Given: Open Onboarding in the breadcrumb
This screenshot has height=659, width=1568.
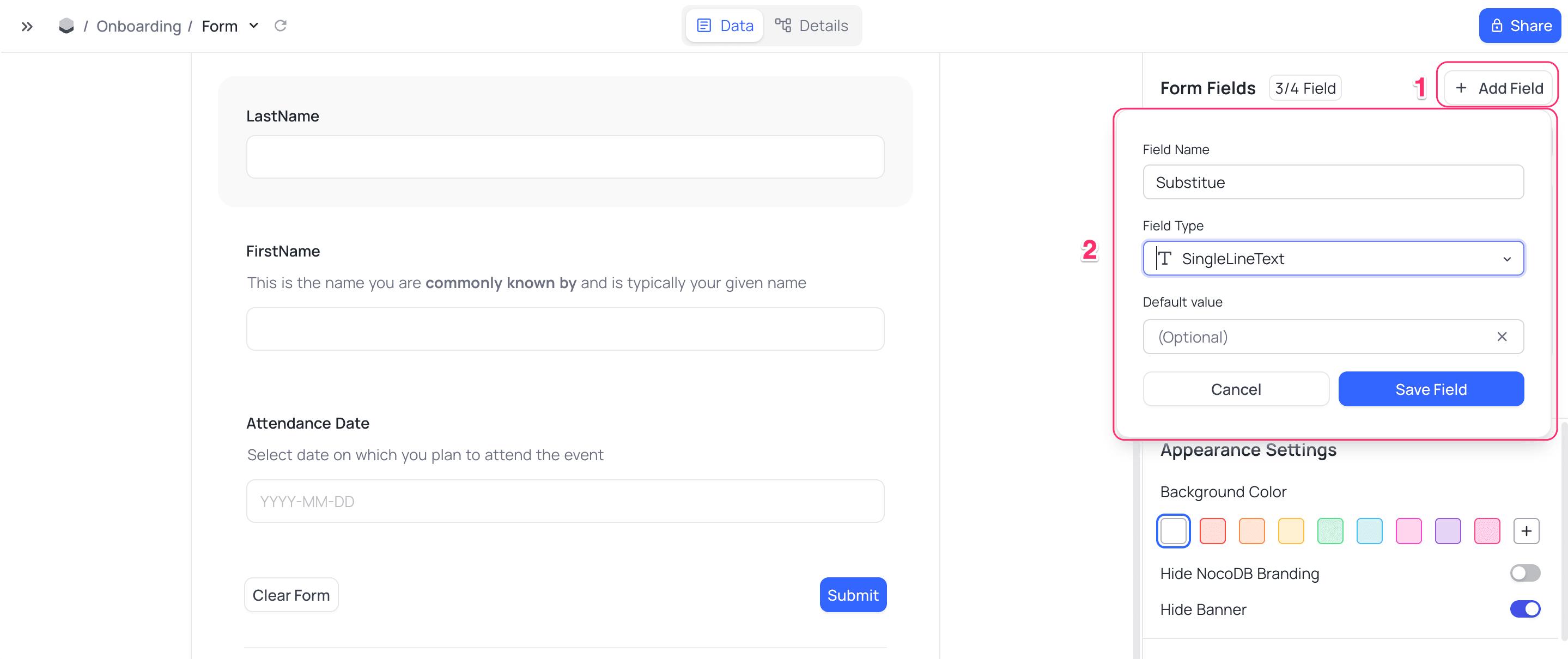Looking at the screenshot, I should pos(139,26).
